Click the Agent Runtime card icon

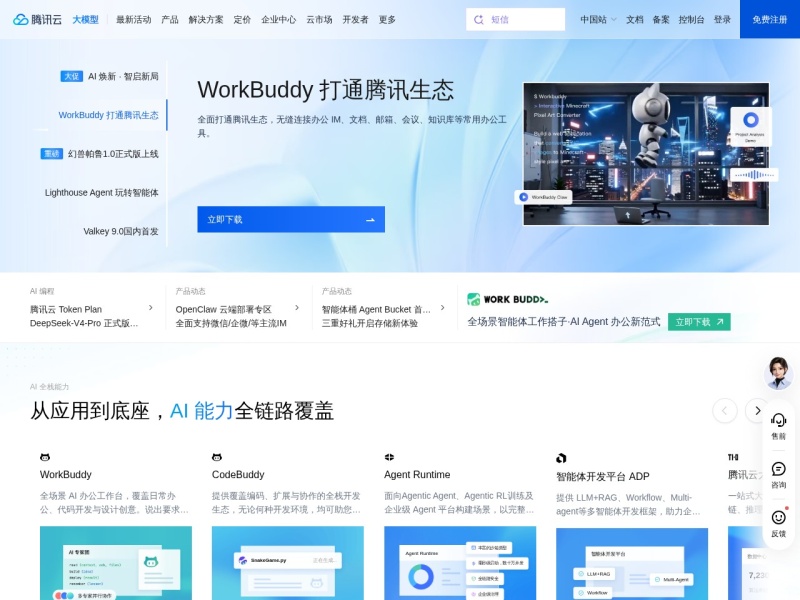point(389,457)
